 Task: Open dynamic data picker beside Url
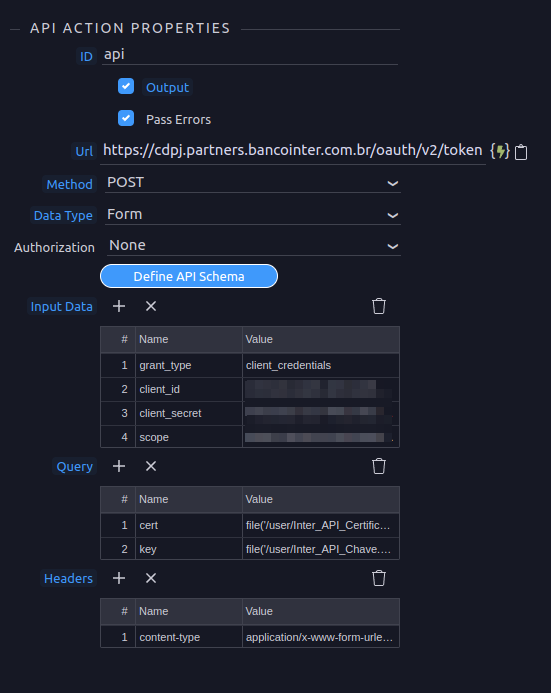[x=500, y=151]
